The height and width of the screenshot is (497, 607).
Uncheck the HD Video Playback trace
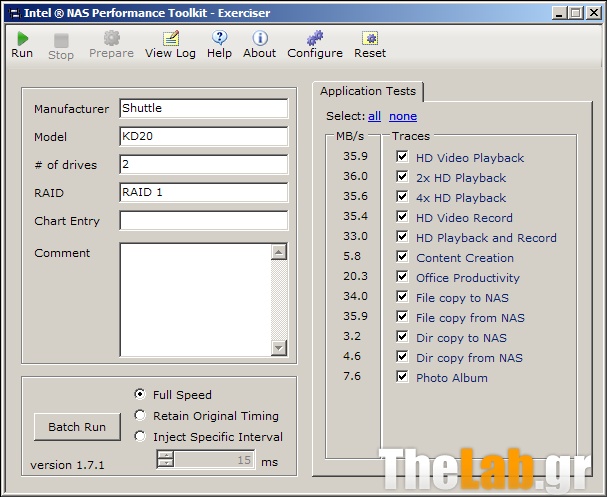point(402,157)
